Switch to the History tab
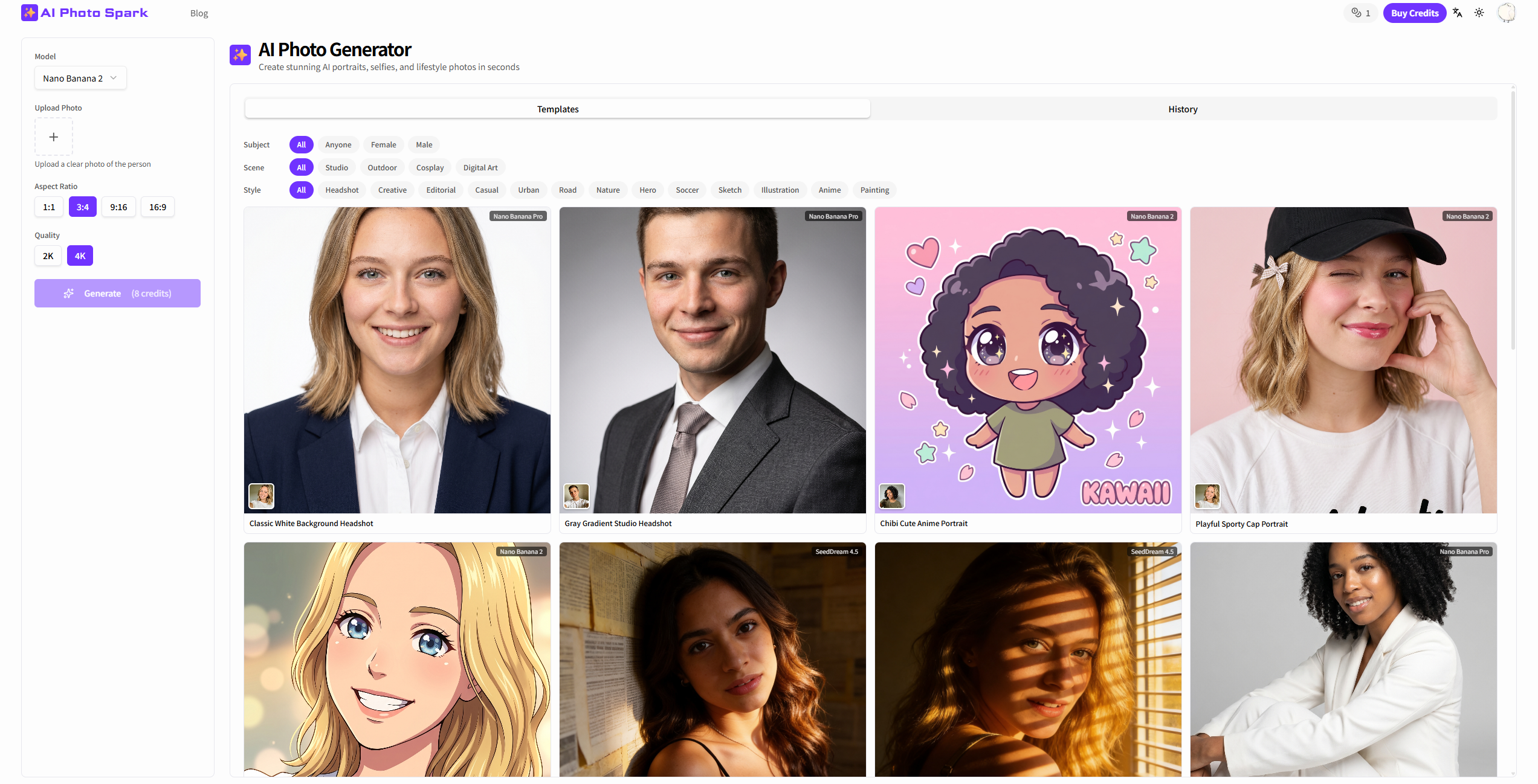 1183,109
